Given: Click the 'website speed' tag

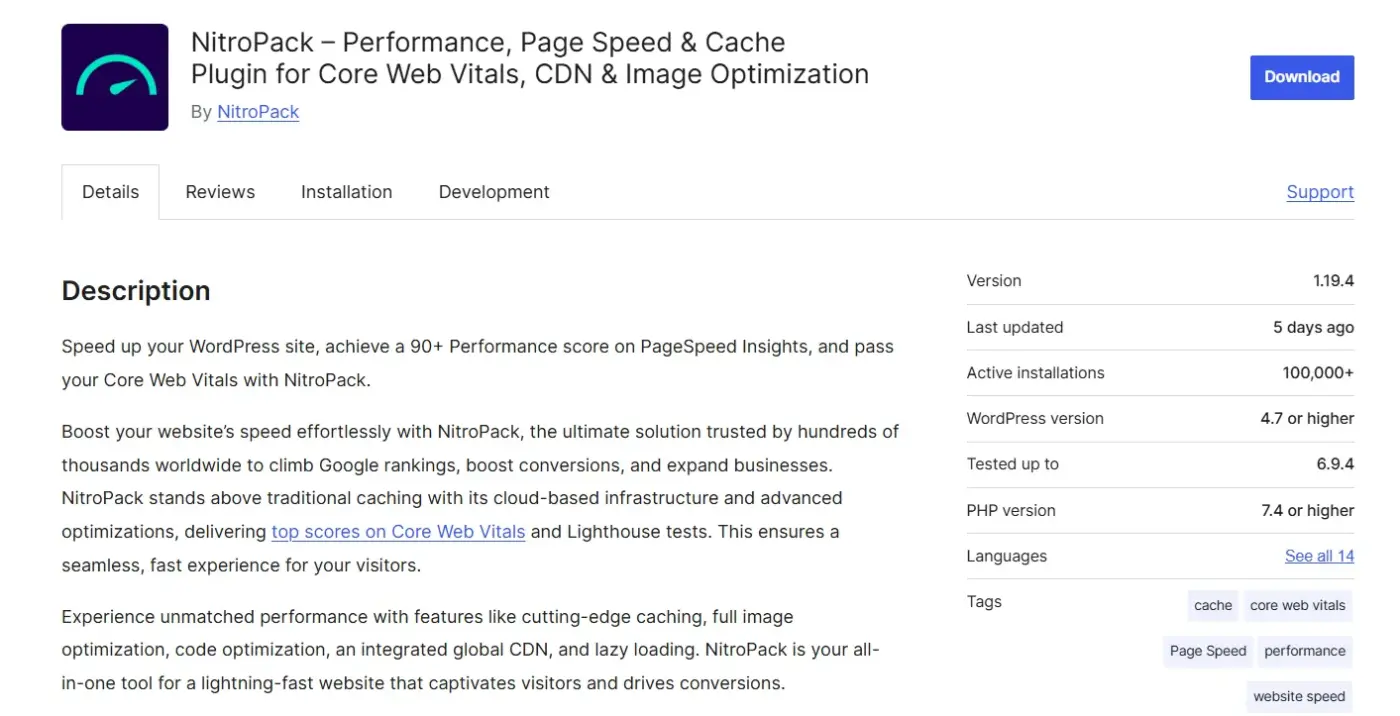Looking at the screenshot, I should click(1299, 697).
